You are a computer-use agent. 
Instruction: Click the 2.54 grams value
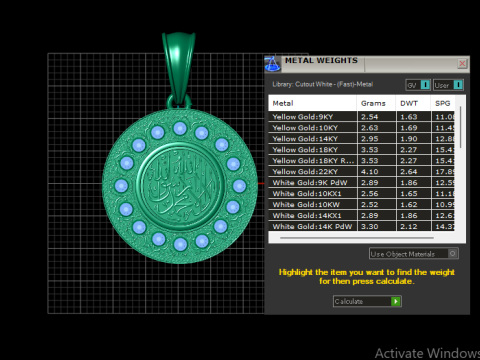point(370,117)
